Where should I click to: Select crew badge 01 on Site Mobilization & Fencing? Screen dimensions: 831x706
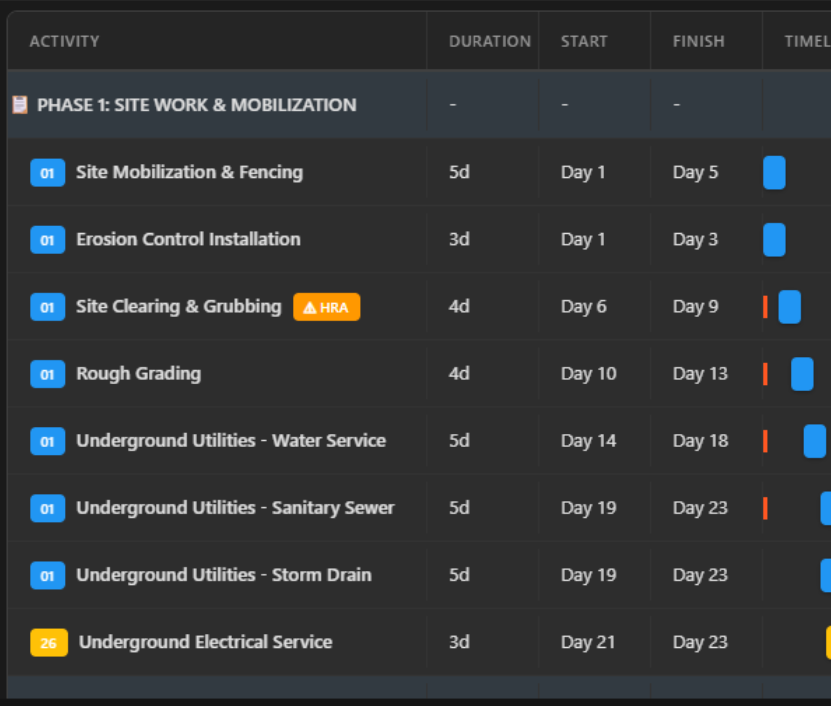pyautogui.click(x=48, y=172)
